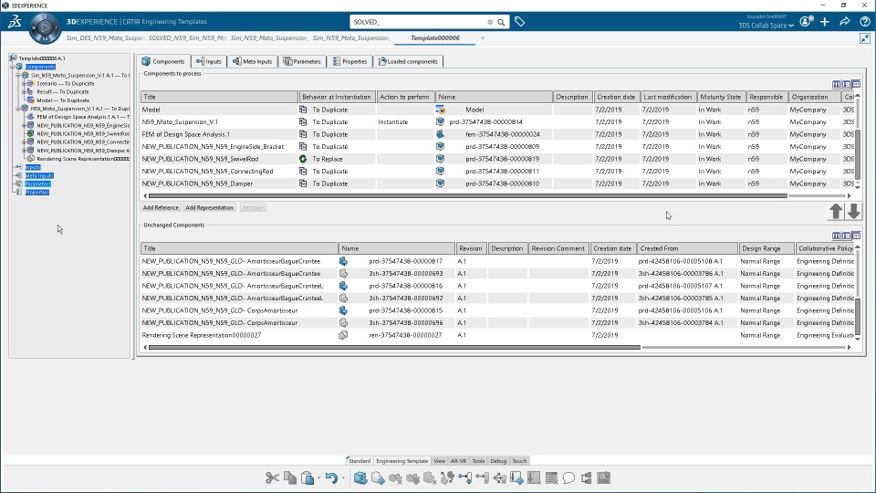Open the Paste options dropdown arrow

point(319,478)
